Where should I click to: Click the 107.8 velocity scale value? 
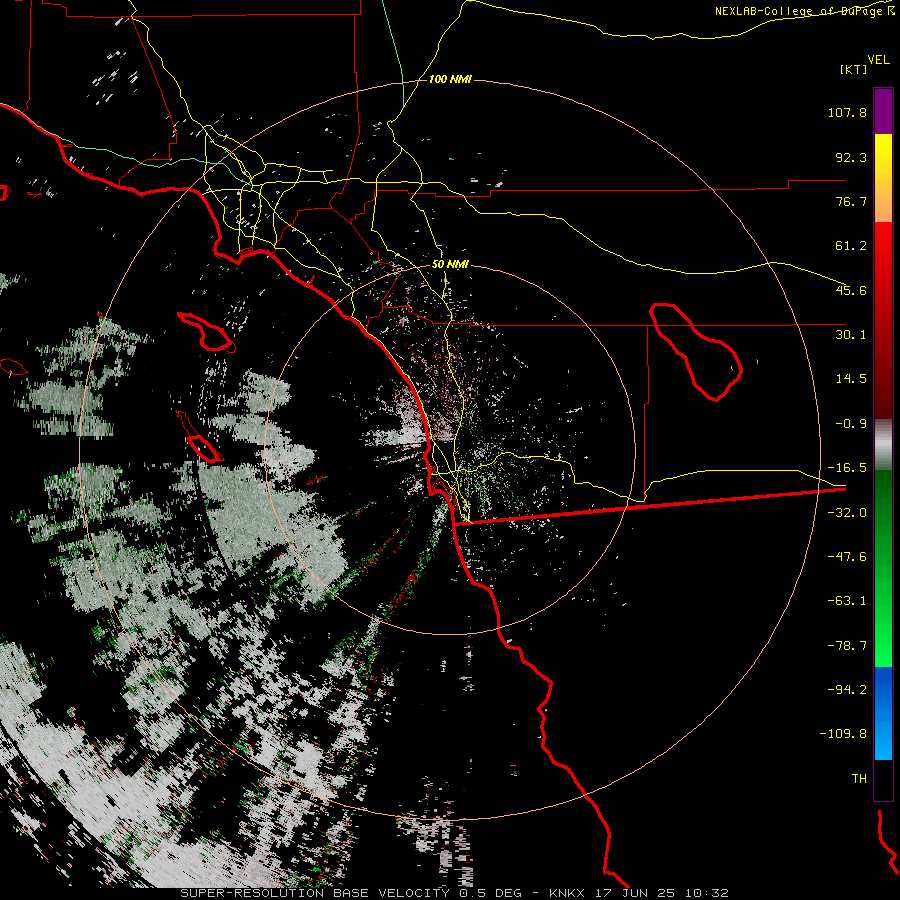[847, 112]
